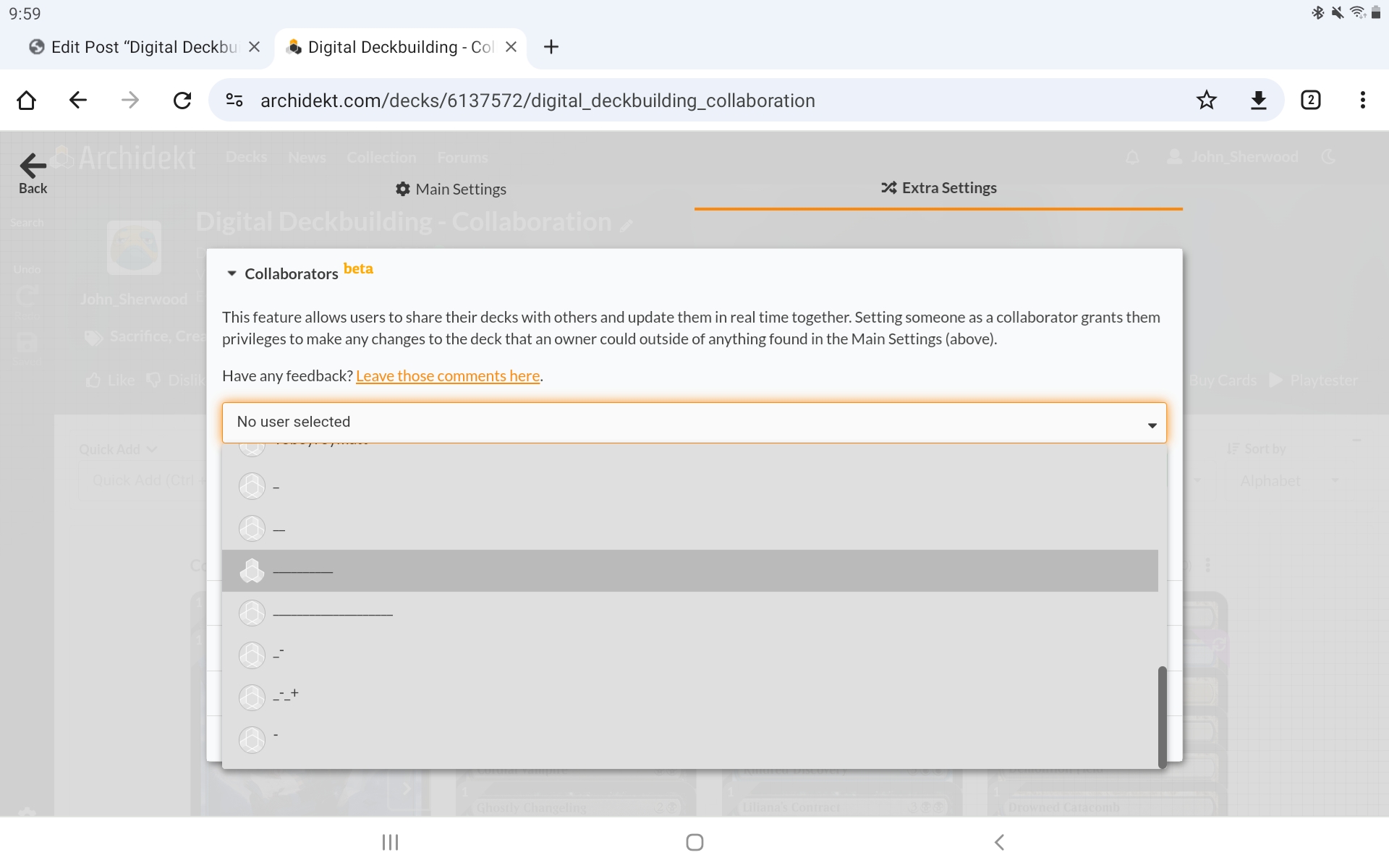Viewport: 1389px width, 868px height.
Task: Click dropdown caret in user selector
Action: (1152, 425)
